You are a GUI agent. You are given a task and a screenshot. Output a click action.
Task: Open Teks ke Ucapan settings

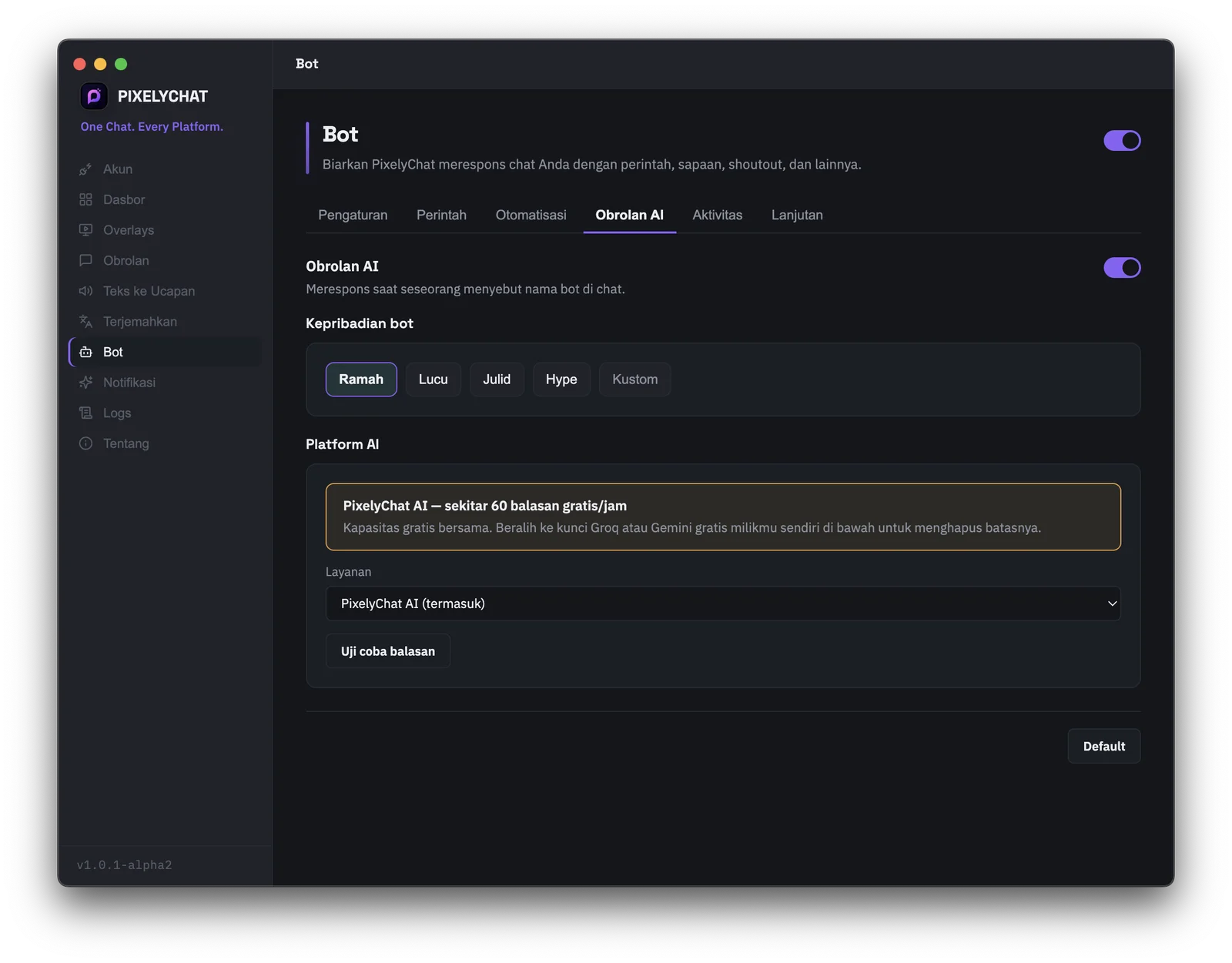(x=166, y=291)
